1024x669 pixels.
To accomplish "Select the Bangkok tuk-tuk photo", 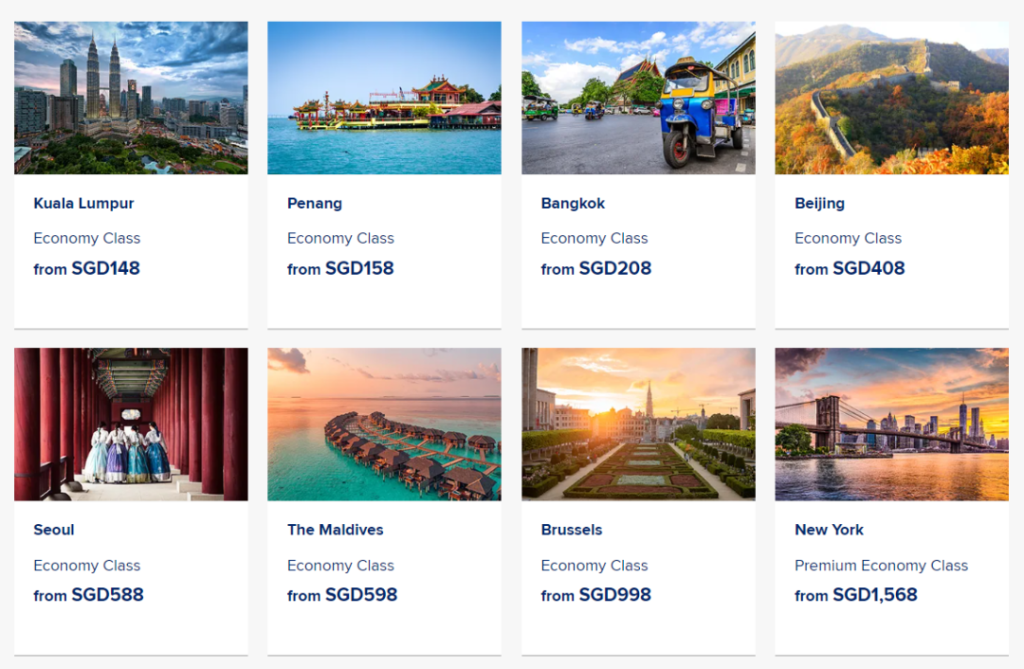I will tap(638, 98).
